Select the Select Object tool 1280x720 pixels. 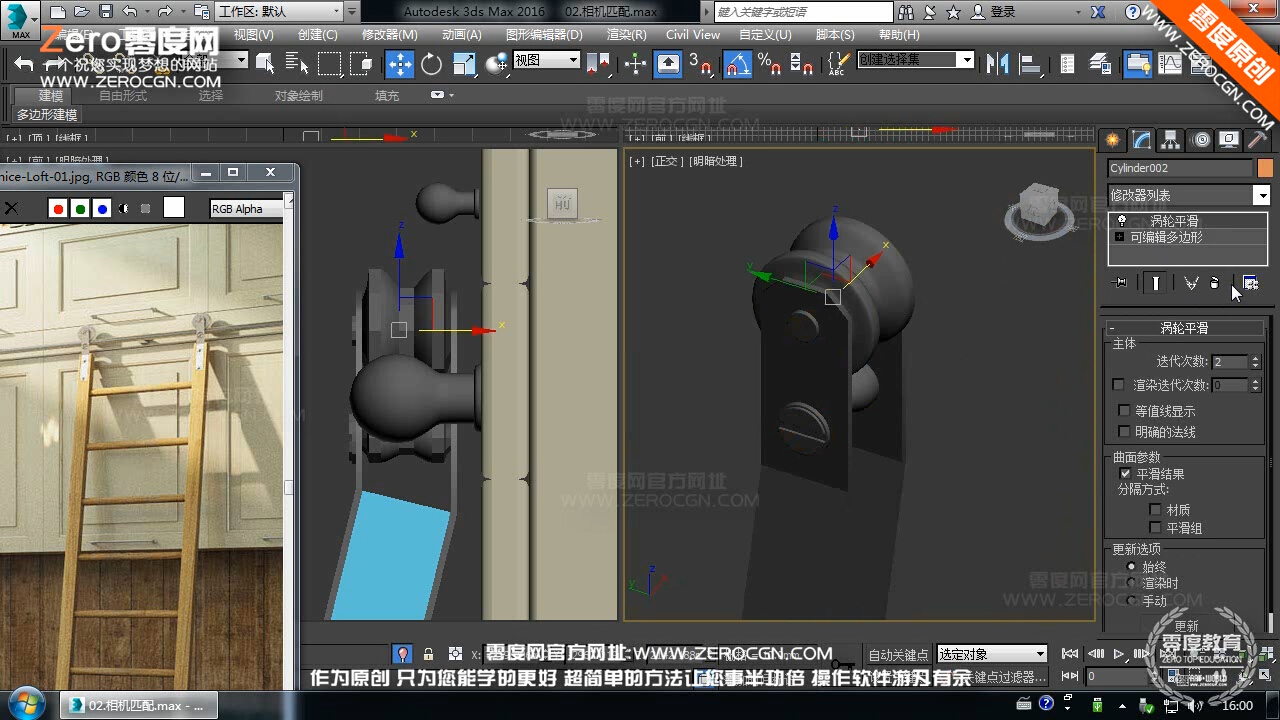(265, 64)
